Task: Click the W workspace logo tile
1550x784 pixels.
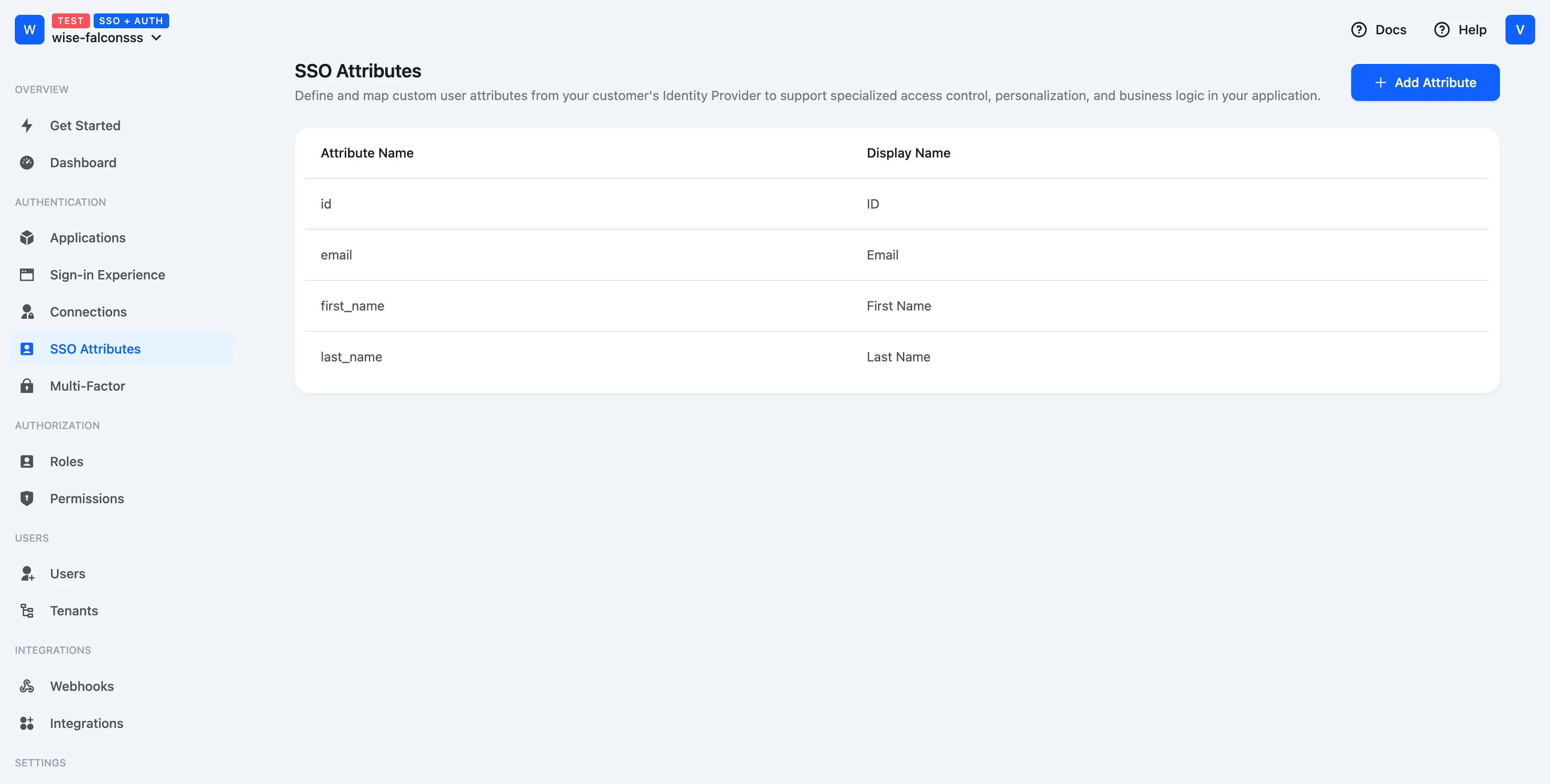Action: pos(29,30)
